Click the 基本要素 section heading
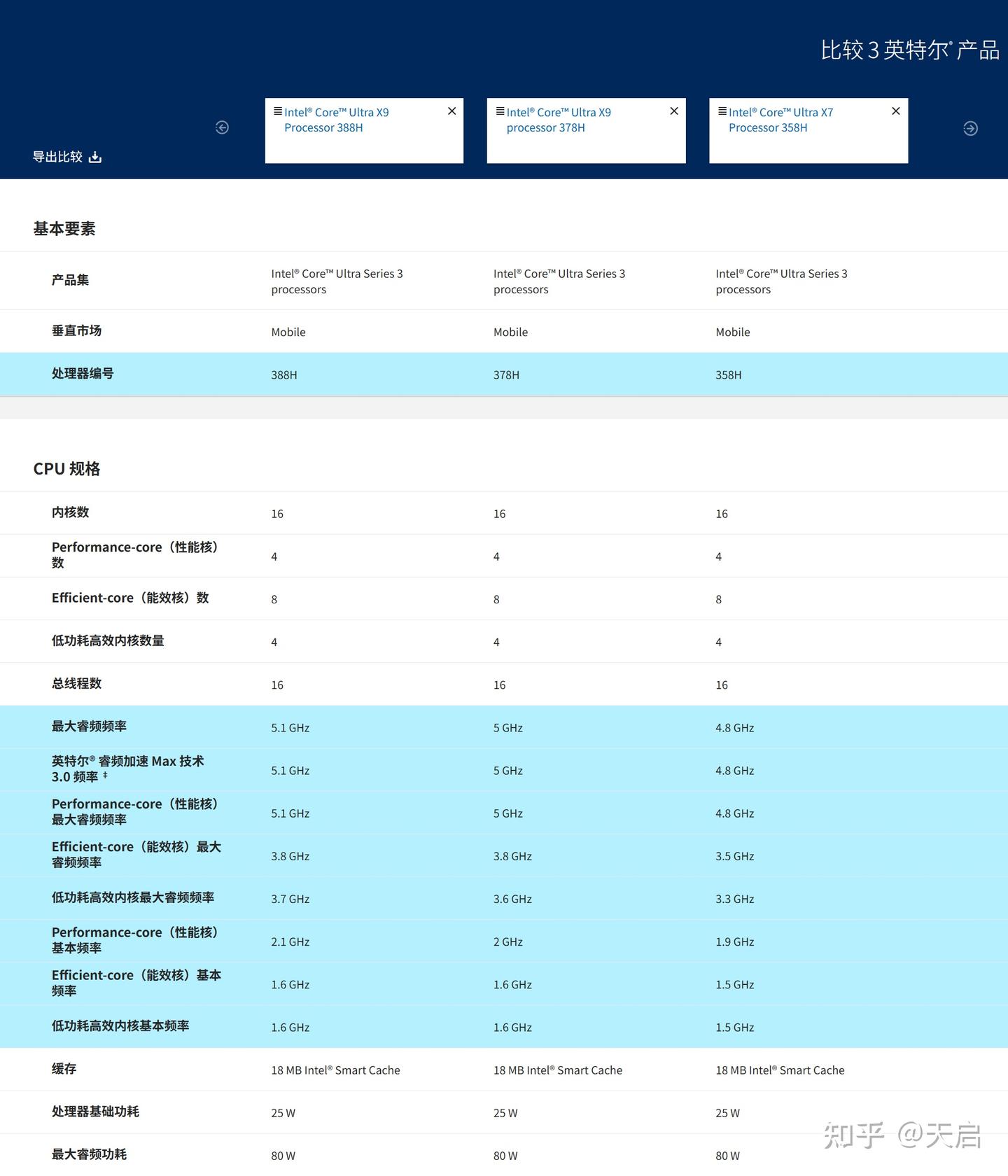 click(64, 229)
